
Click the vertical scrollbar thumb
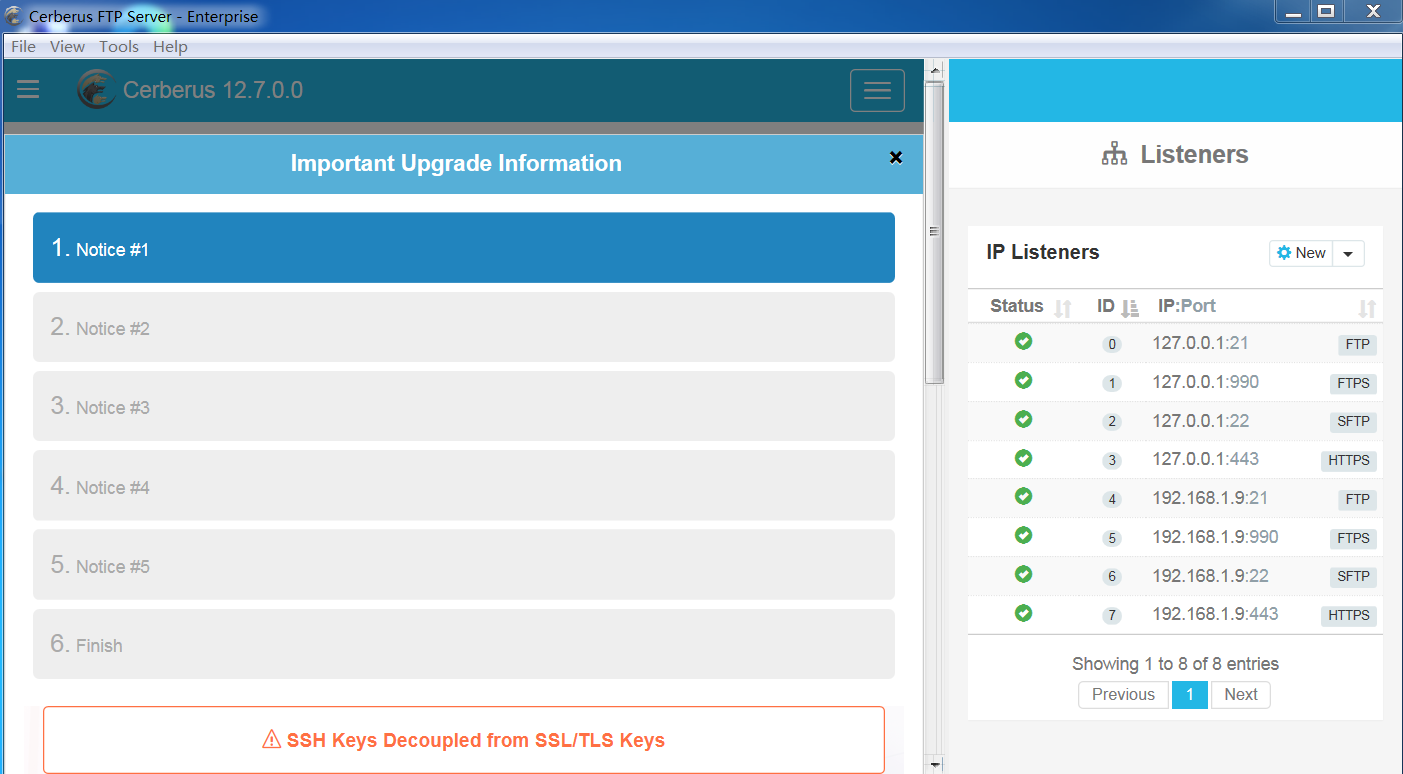click(935, 232)
